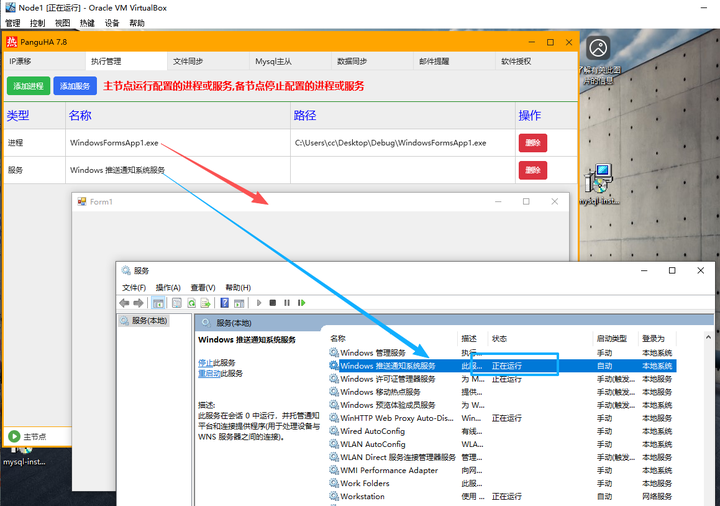Click the export list icon
Image resolution: width=720 pixels, height=506 pixels.
click(205, 303)
